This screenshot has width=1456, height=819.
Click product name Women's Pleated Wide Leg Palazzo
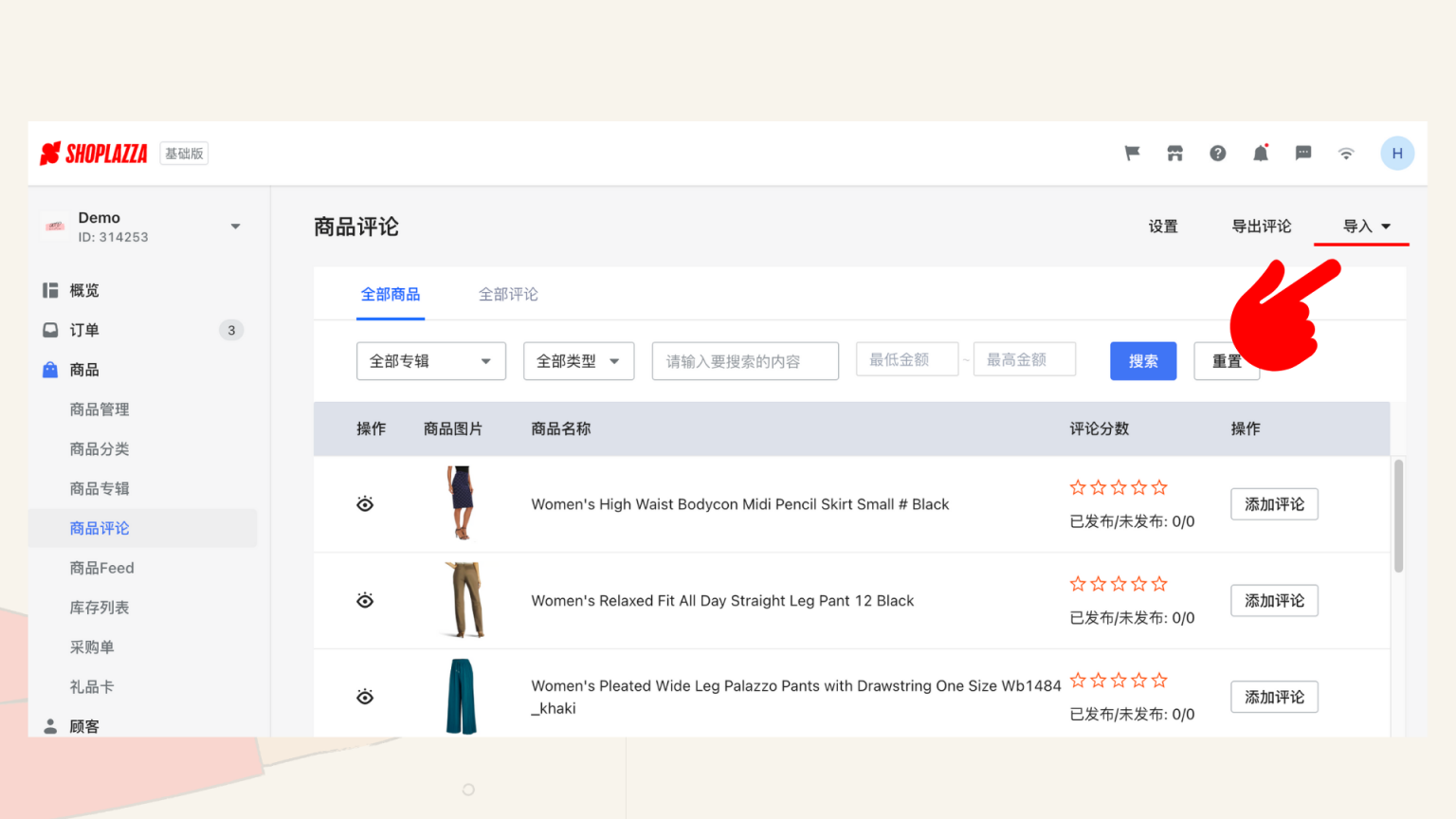[x=796, y=697]
